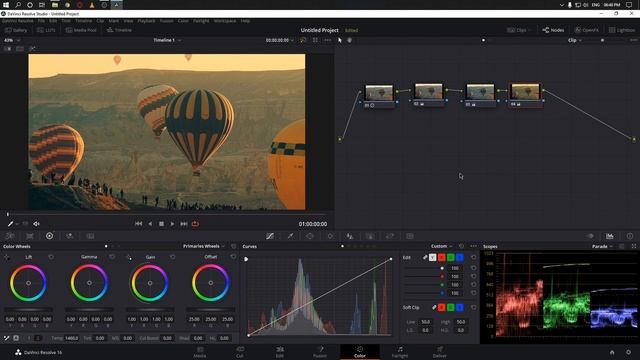Open the viewer timecode dropdown

(x=280, y=40)
